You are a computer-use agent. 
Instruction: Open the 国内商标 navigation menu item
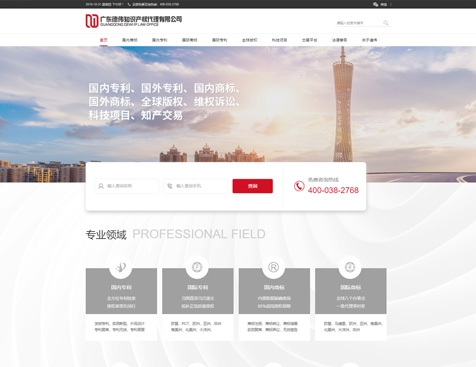coord(130,40)
